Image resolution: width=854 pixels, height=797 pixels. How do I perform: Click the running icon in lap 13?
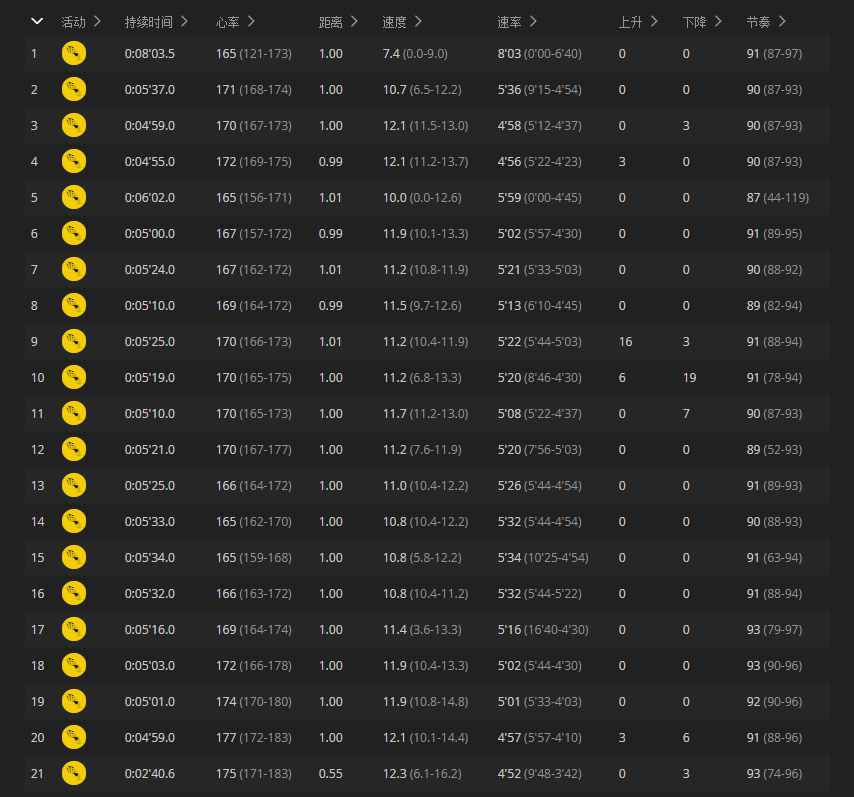pos(74,485)
